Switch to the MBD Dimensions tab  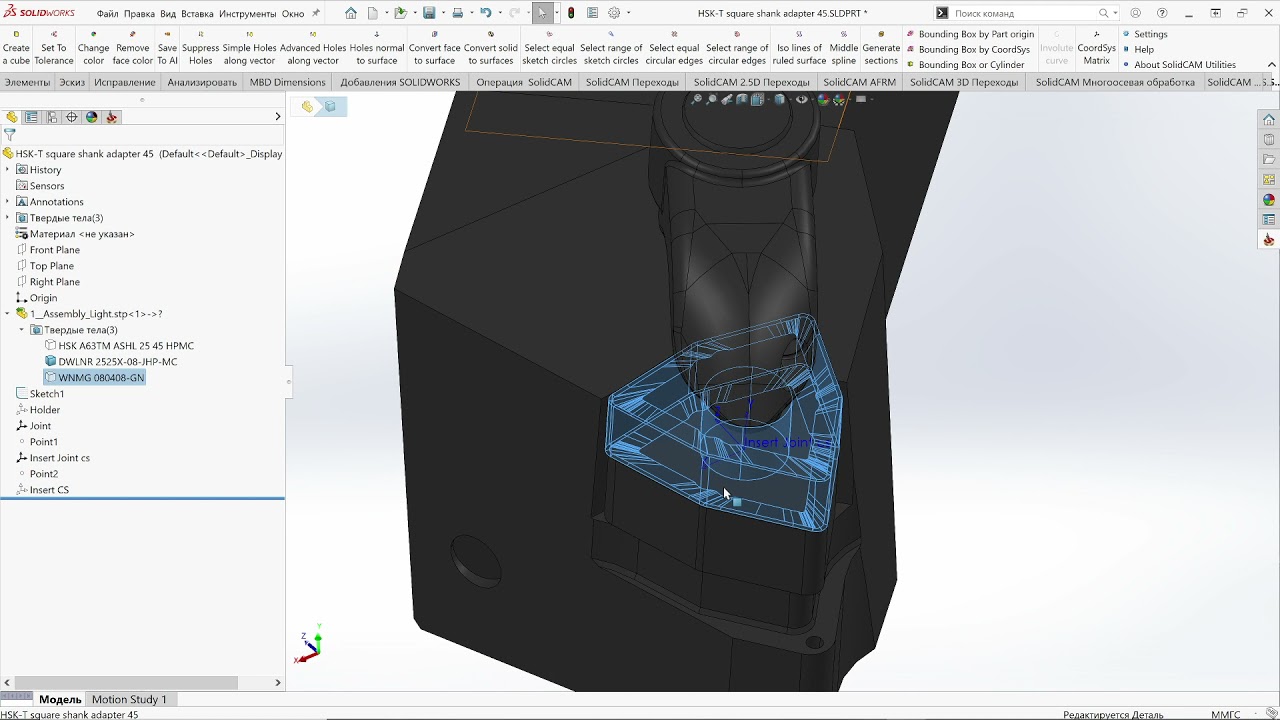click(287, 82)
